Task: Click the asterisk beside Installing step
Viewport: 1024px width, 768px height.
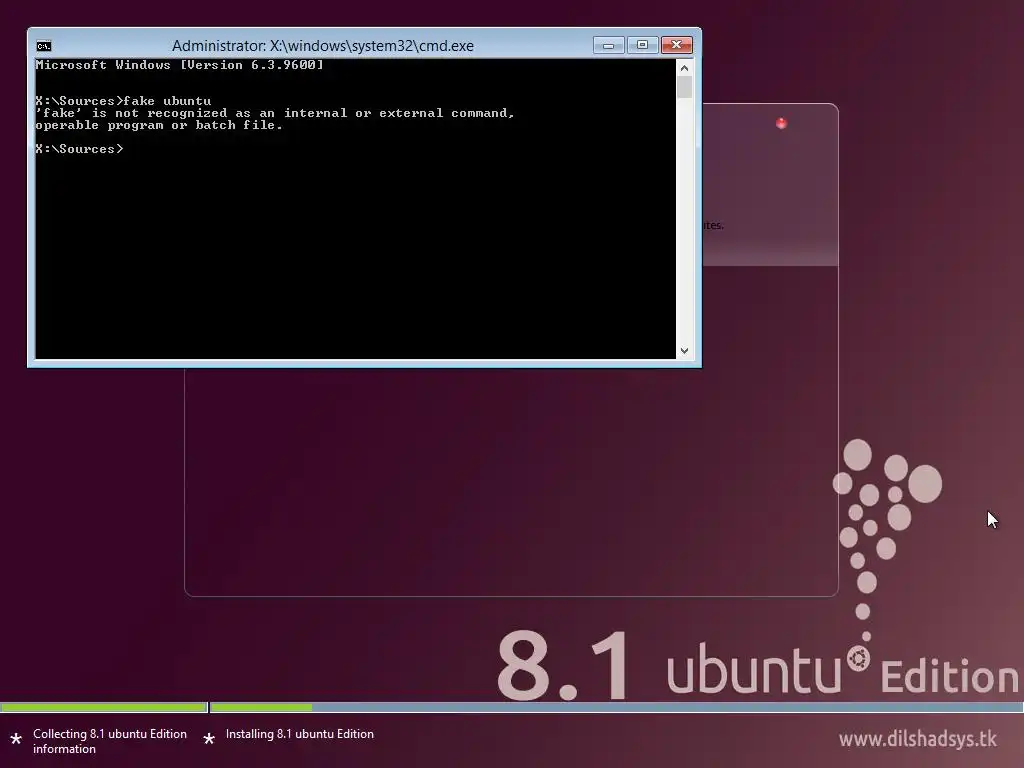Action: [209, 739]
